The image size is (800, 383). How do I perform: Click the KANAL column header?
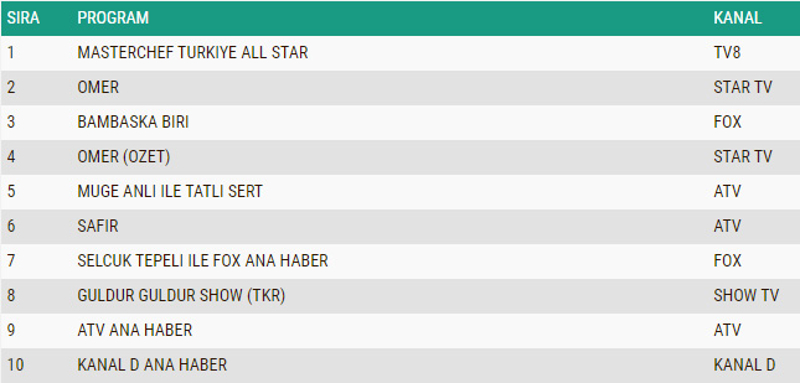click(738, 18)
